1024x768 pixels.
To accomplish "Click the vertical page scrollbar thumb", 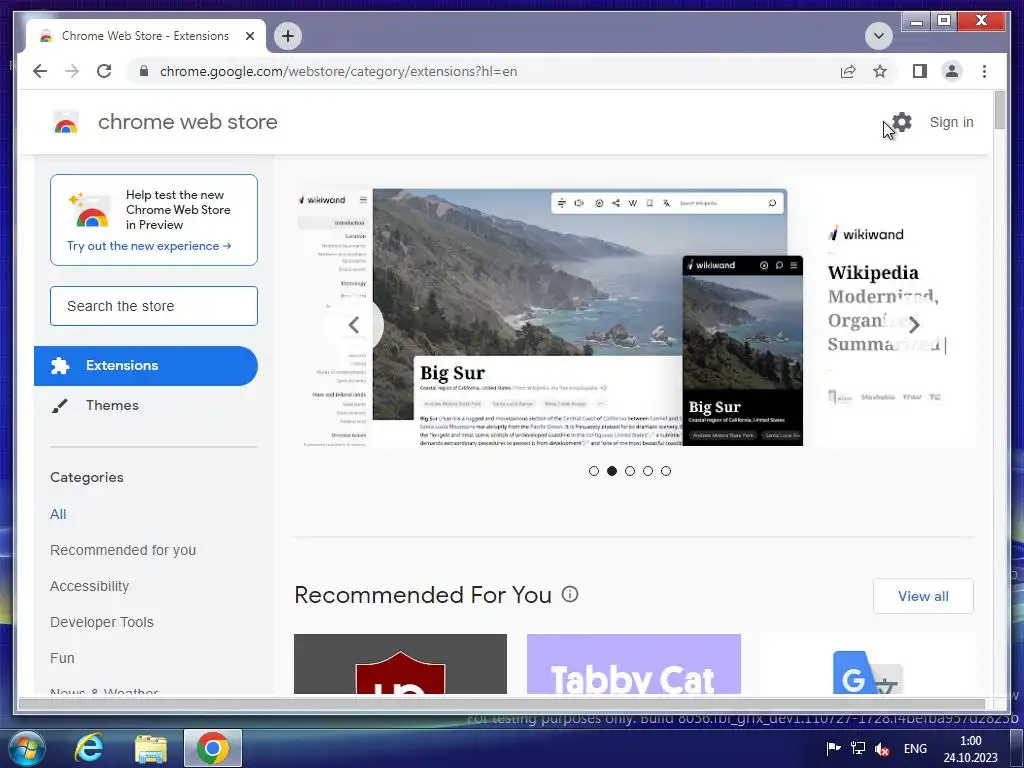I will click(x=1000, y=110).
